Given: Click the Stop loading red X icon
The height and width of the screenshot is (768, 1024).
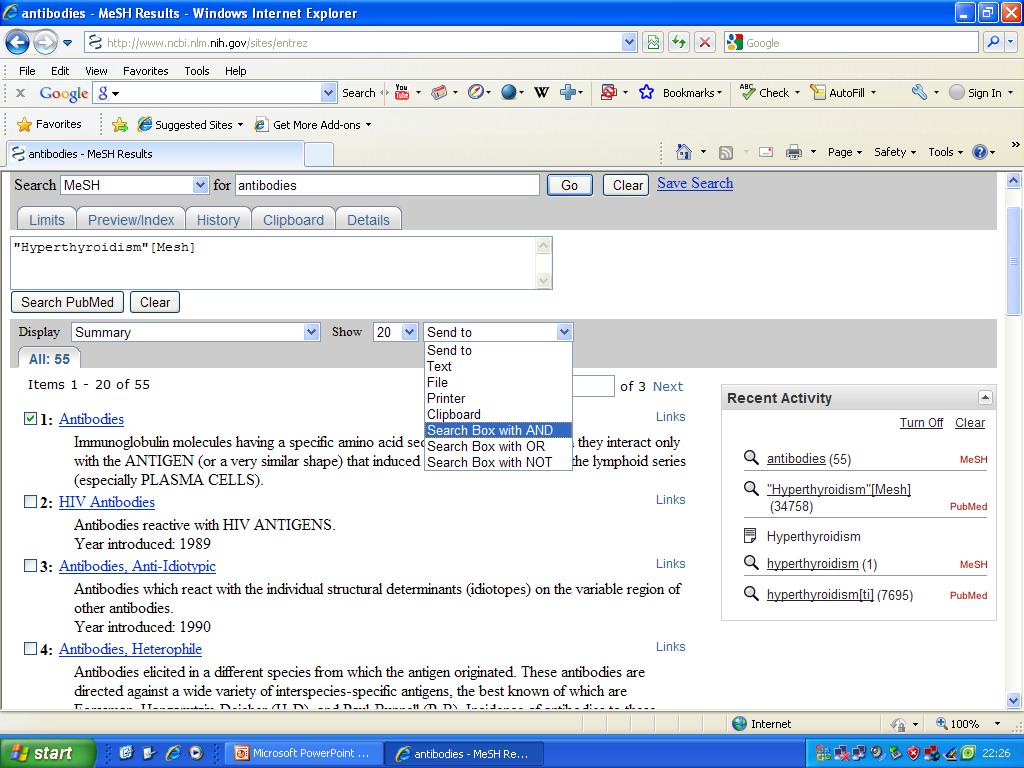Looking at the screenshot, I should coord(705,43).
